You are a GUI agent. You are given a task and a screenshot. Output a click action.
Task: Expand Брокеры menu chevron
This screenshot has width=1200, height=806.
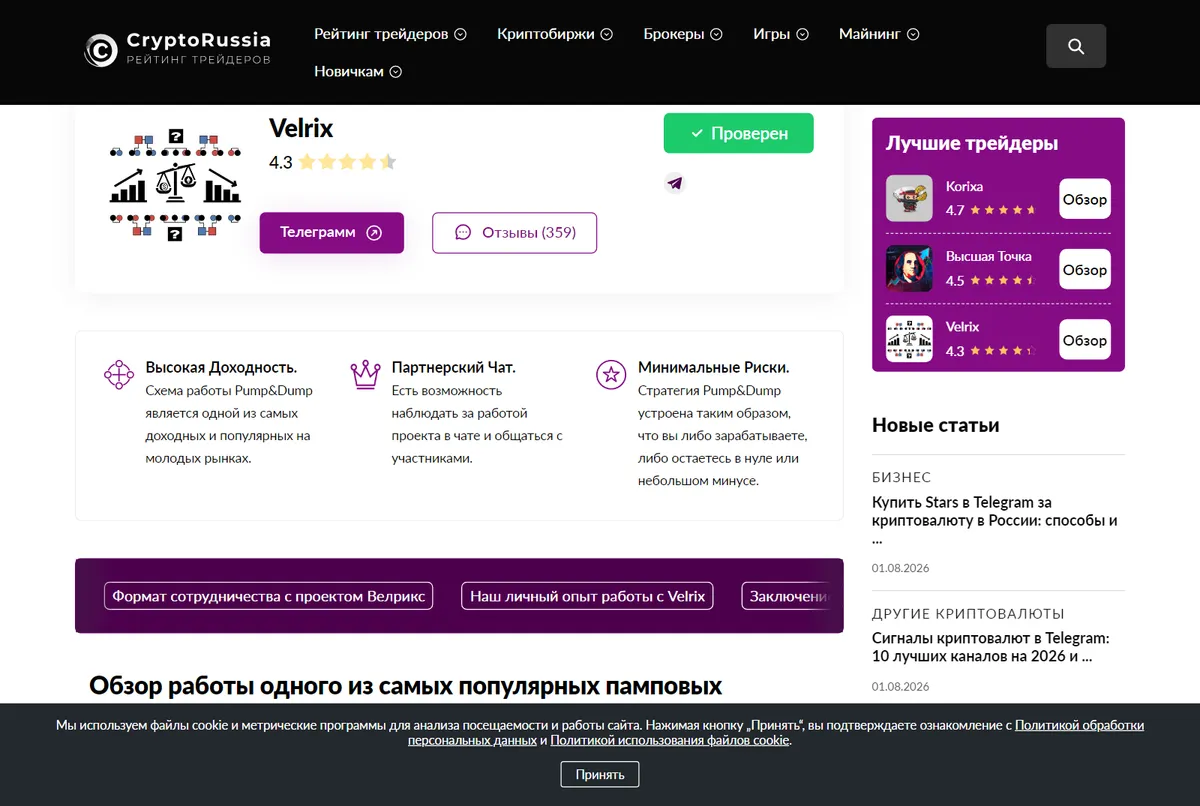[x=716, y=34]
